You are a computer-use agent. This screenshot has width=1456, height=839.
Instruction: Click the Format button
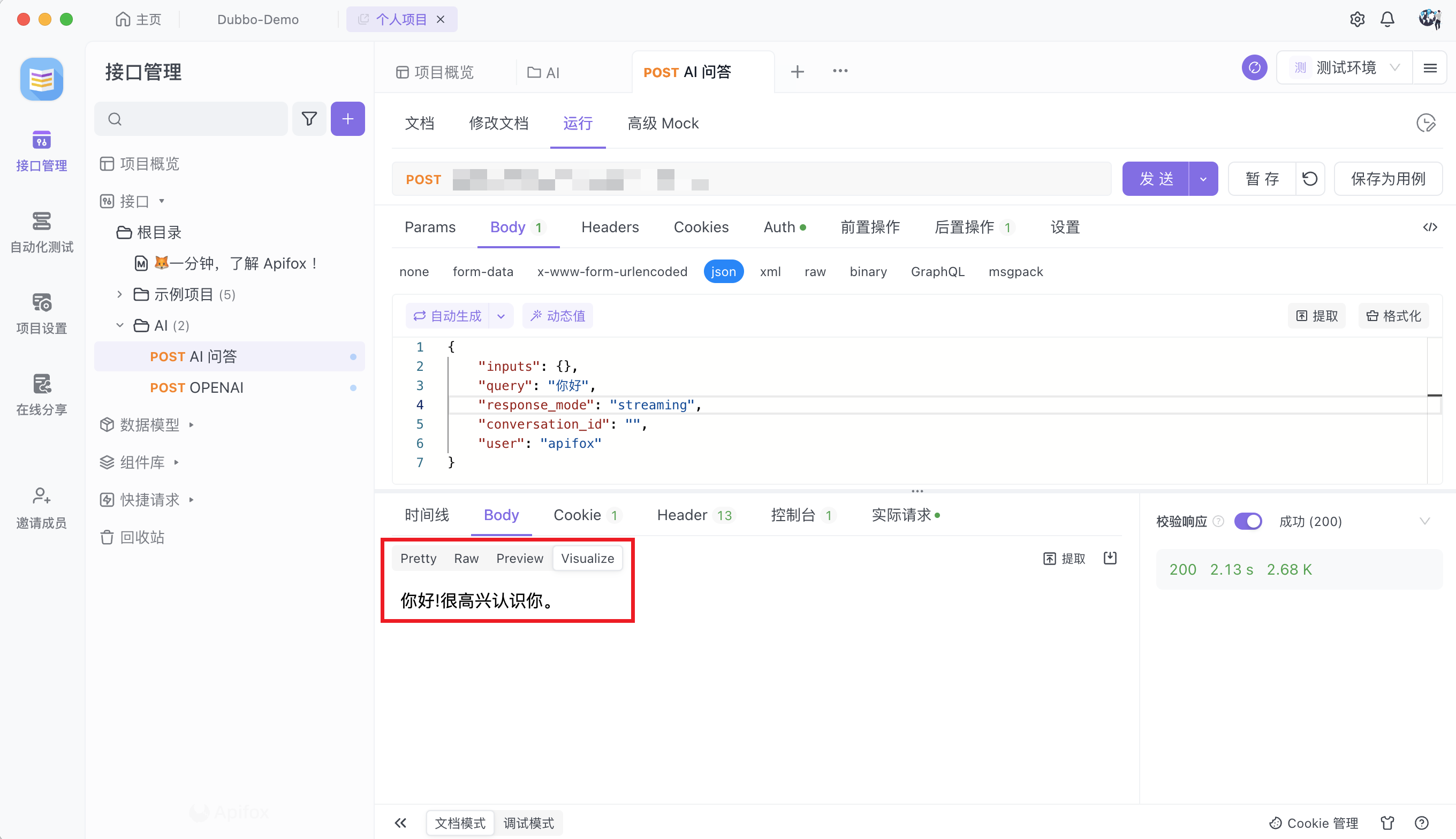tap(1393, 316)
